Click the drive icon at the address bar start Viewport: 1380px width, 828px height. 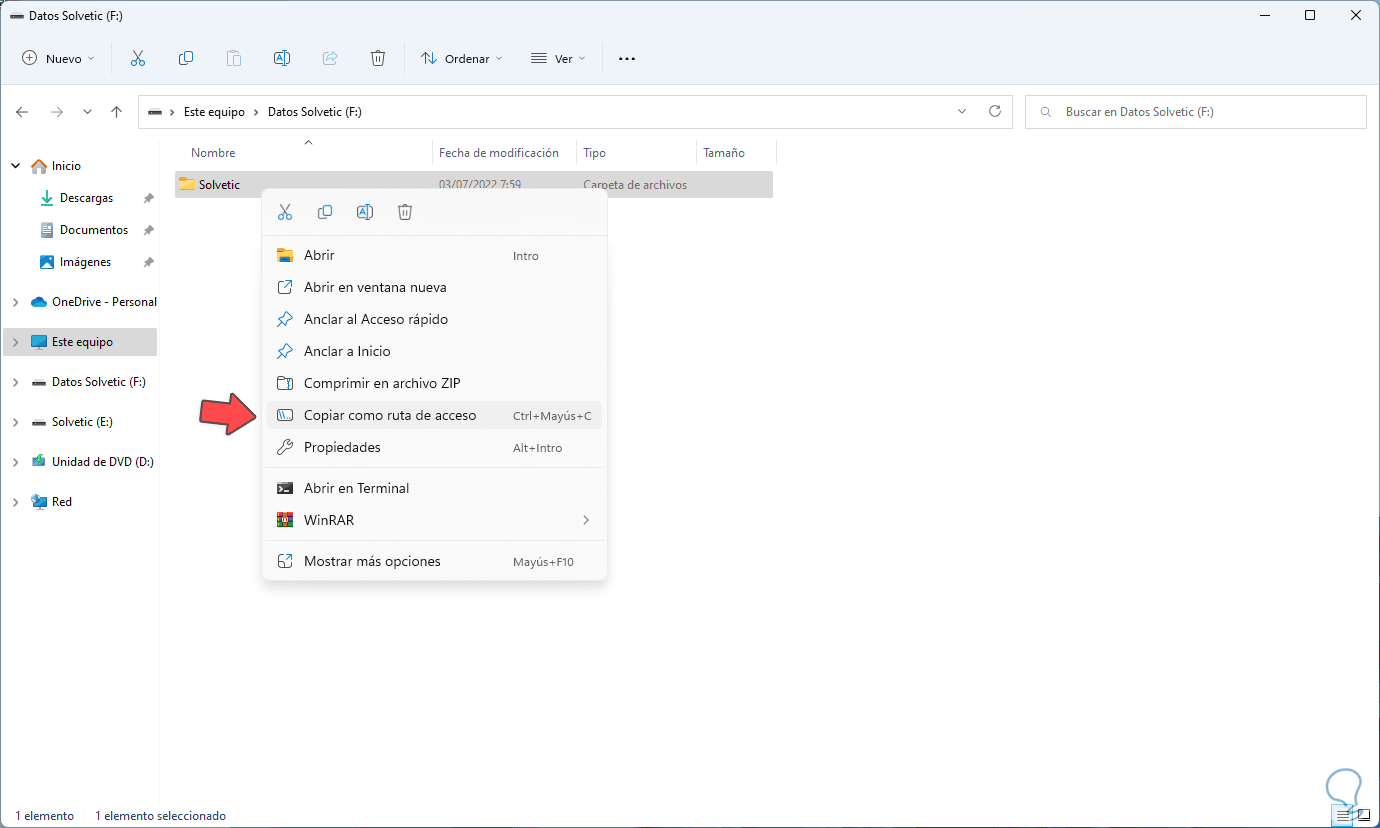[x=155, y=112]
